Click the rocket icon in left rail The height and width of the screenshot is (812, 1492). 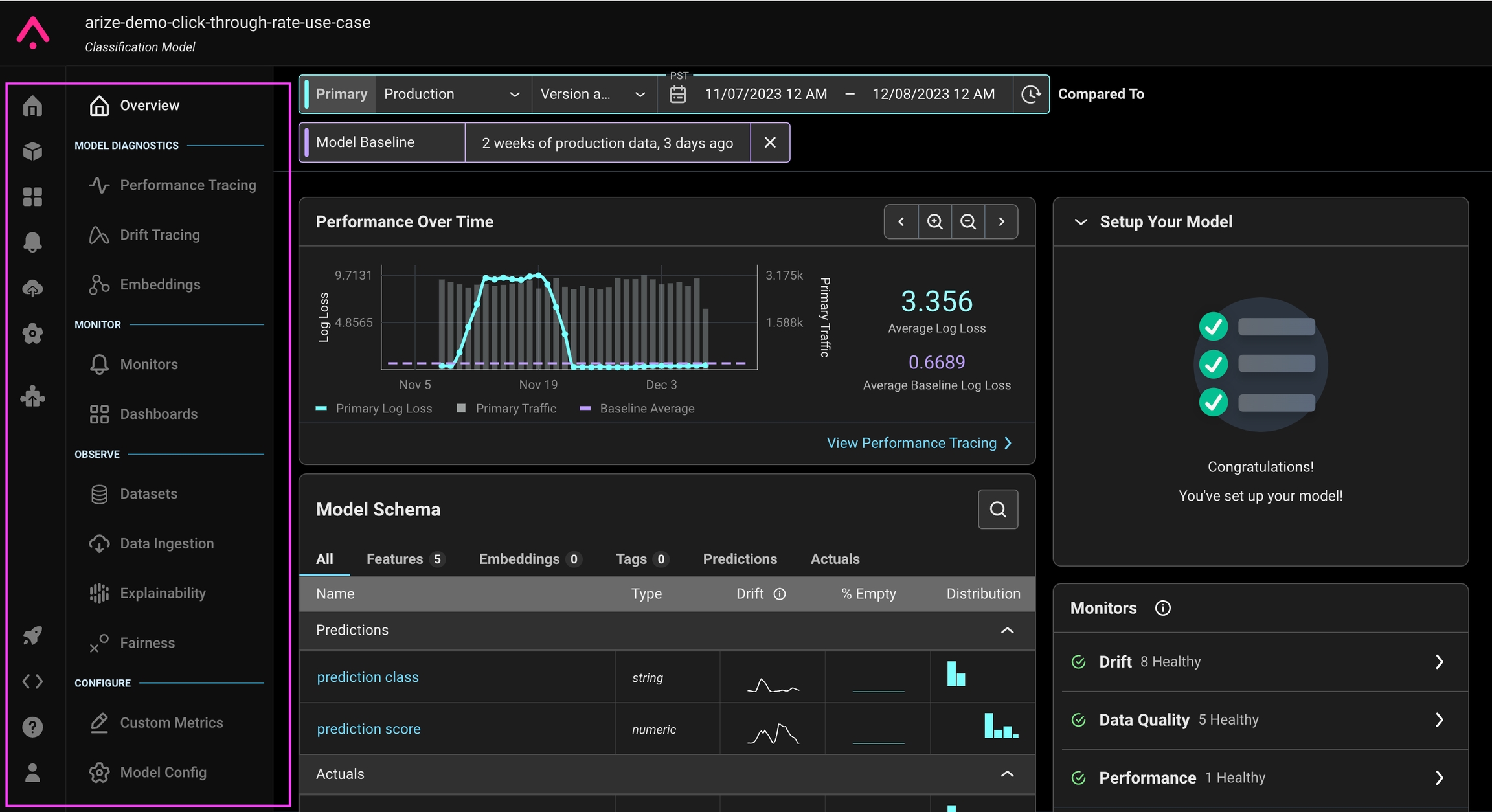pyautogui.click(x=32, y=635)
